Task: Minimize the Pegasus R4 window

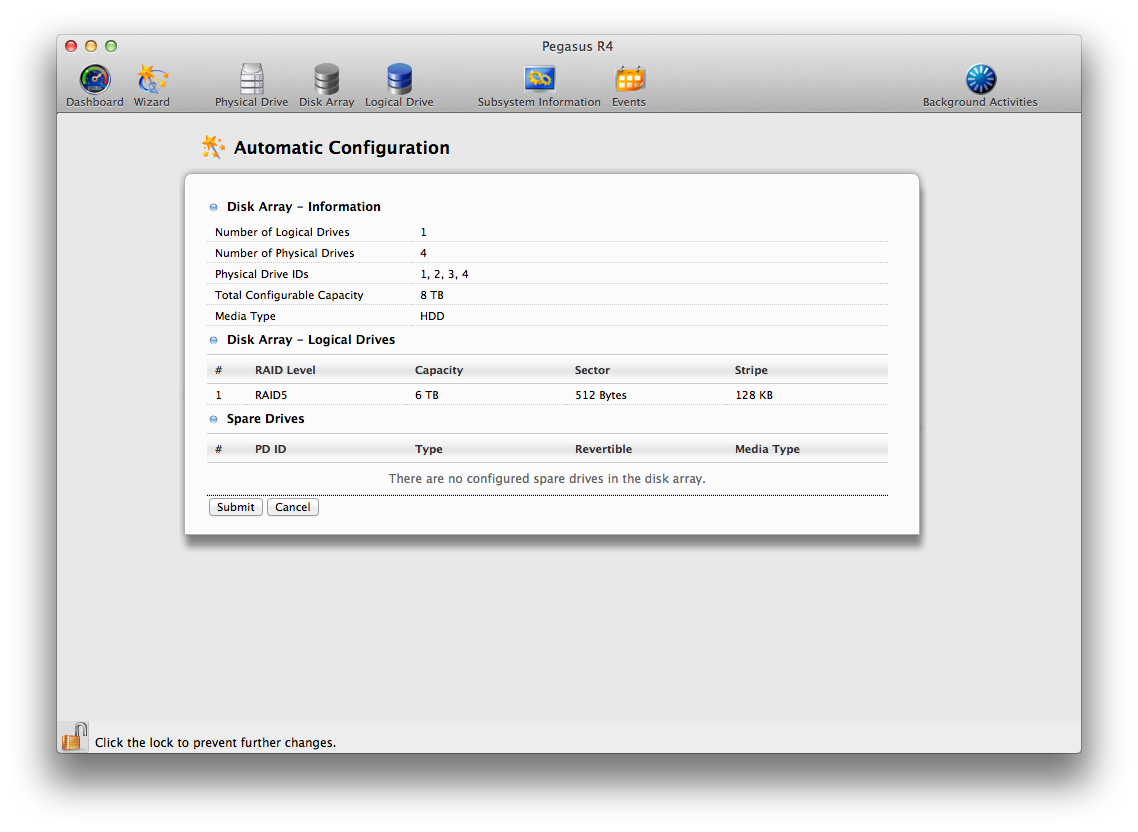Action: [x=91, y=46]
